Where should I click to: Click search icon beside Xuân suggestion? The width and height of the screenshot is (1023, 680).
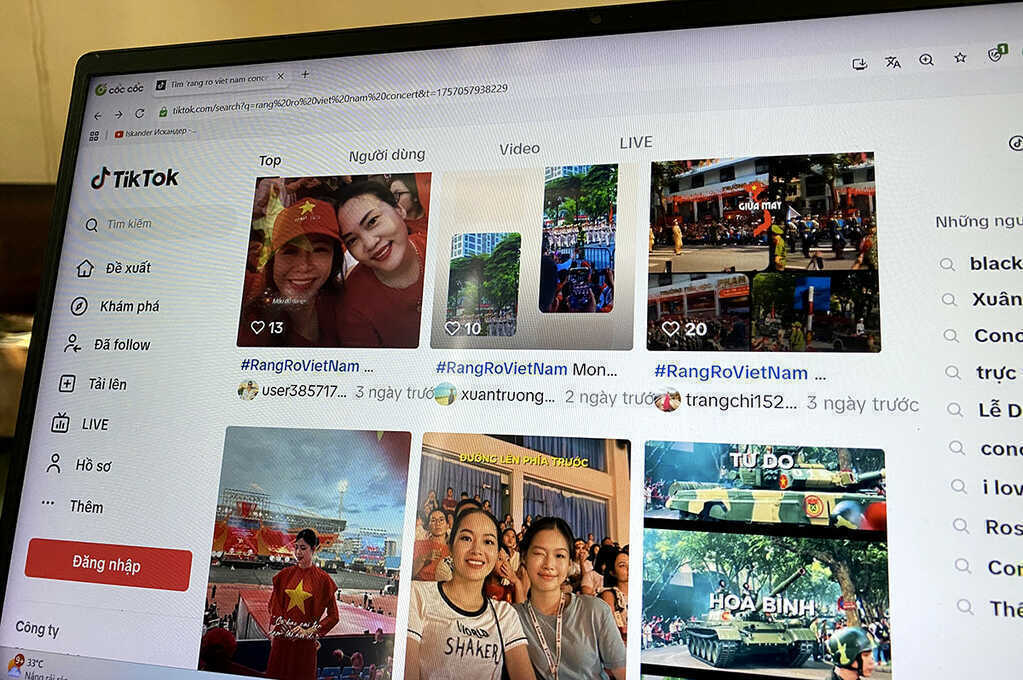pos(949,300)
